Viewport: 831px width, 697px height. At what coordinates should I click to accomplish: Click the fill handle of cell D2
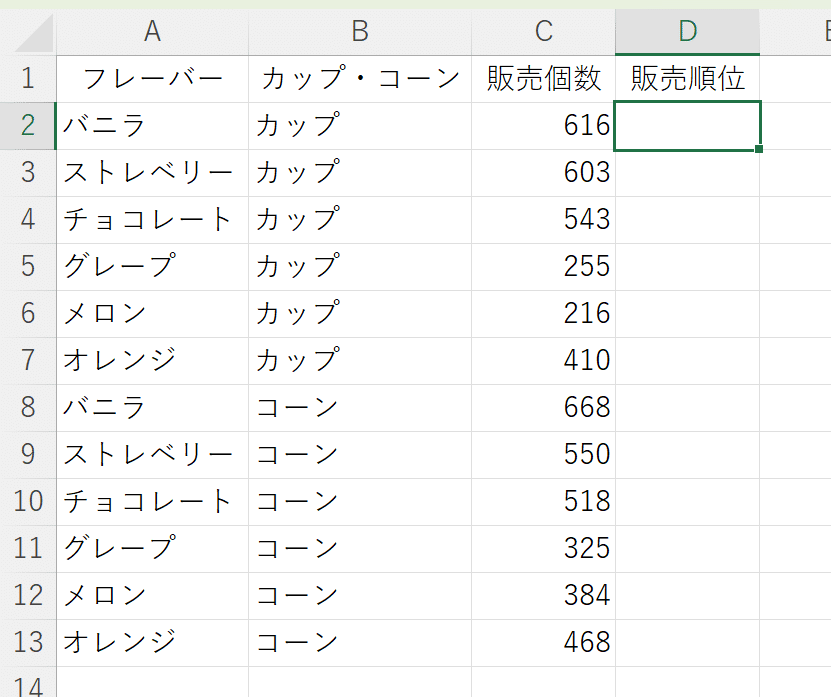click(759, 149)
